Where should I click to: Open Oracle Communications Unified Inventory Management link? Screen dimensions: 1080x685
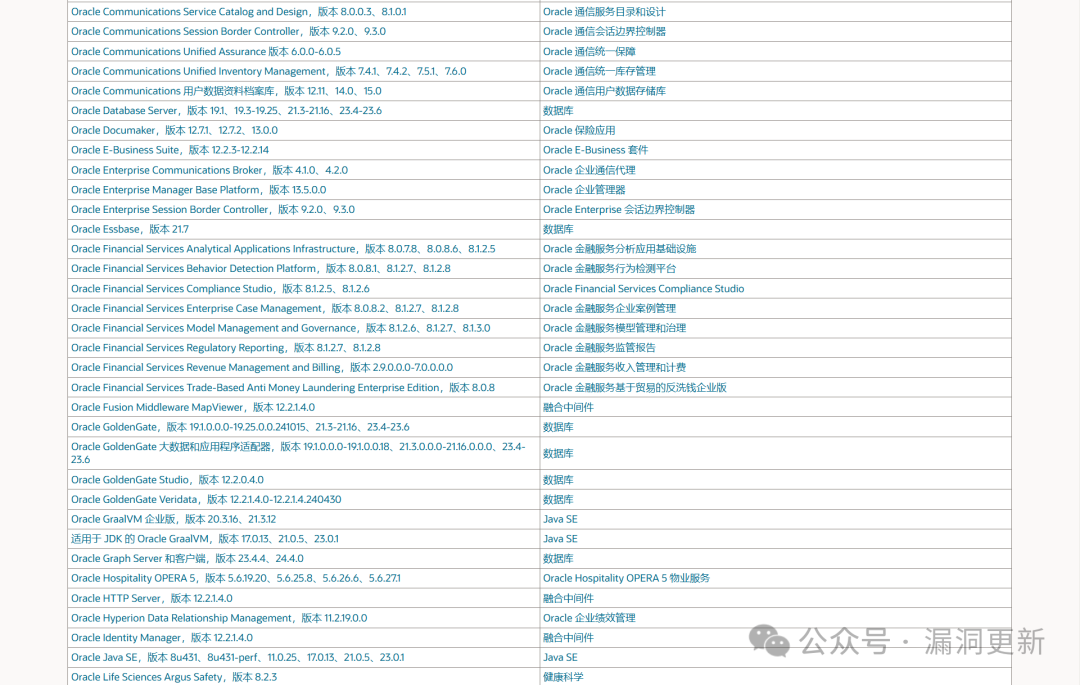click(269, 72)
